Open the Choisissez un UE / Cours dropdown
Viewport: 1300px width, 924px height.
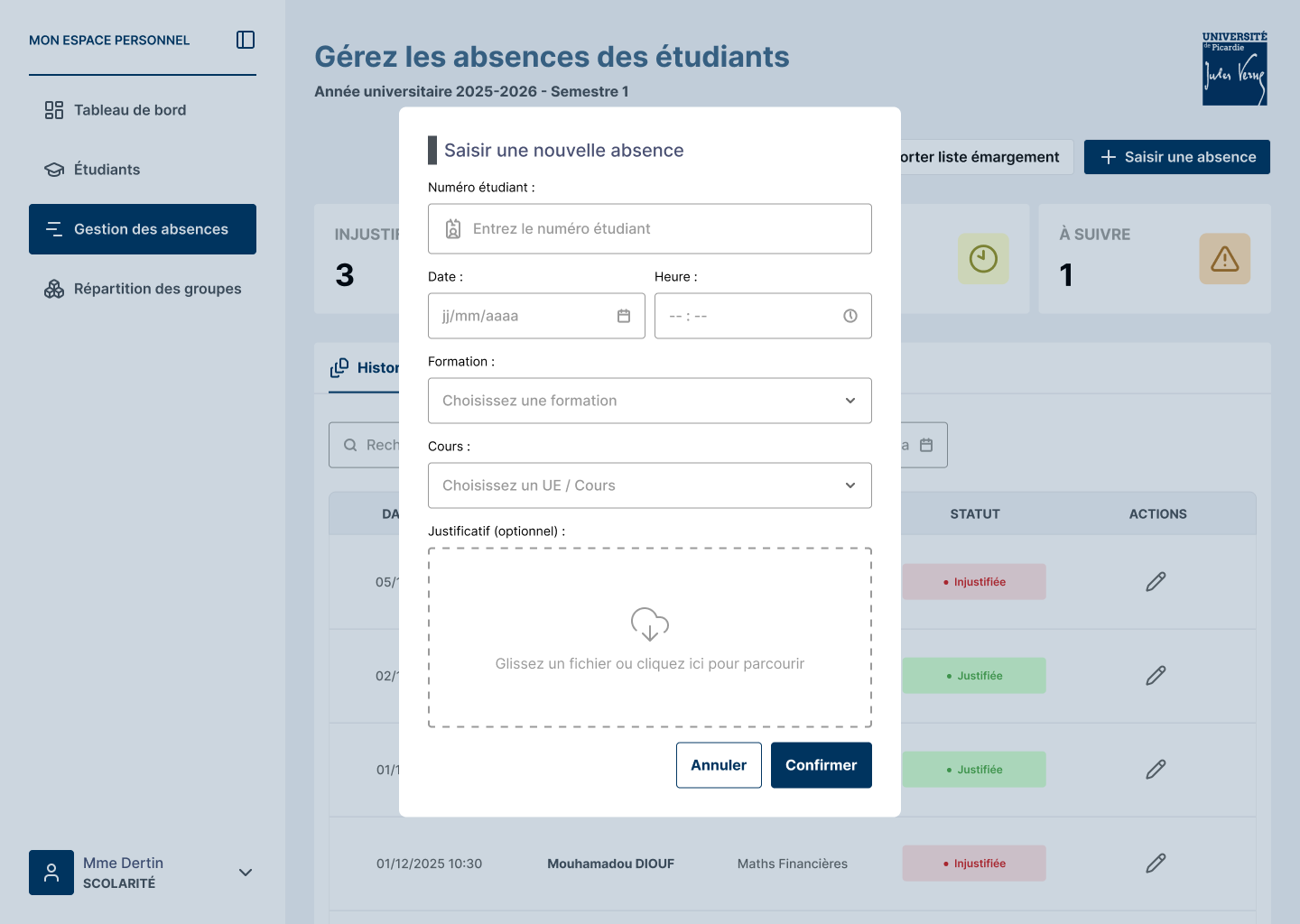[x=649, y=485]
